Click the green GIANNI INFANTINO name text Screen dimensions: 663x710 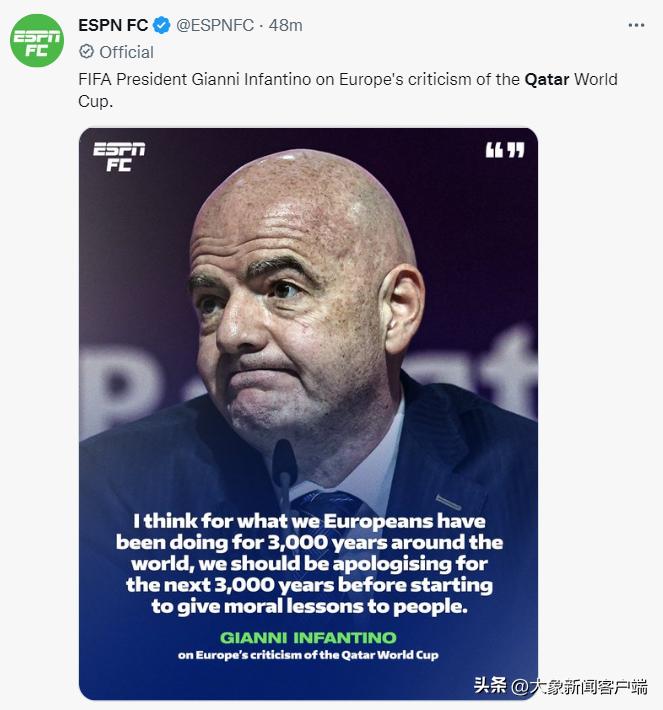(308, 637)
